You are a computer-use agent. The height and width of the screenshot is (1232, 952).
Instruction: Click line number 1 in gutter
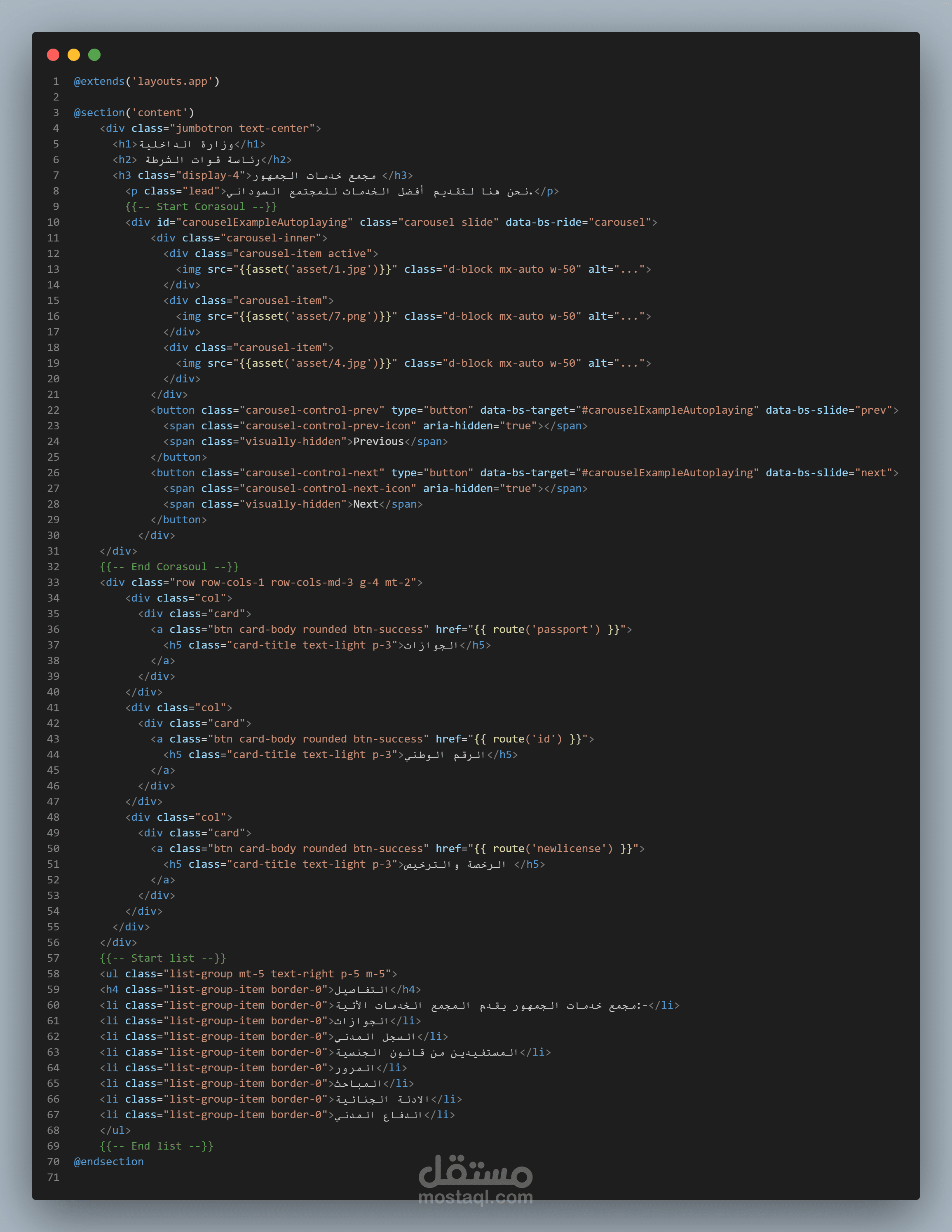pyautogui.click(x=56, y=81)
